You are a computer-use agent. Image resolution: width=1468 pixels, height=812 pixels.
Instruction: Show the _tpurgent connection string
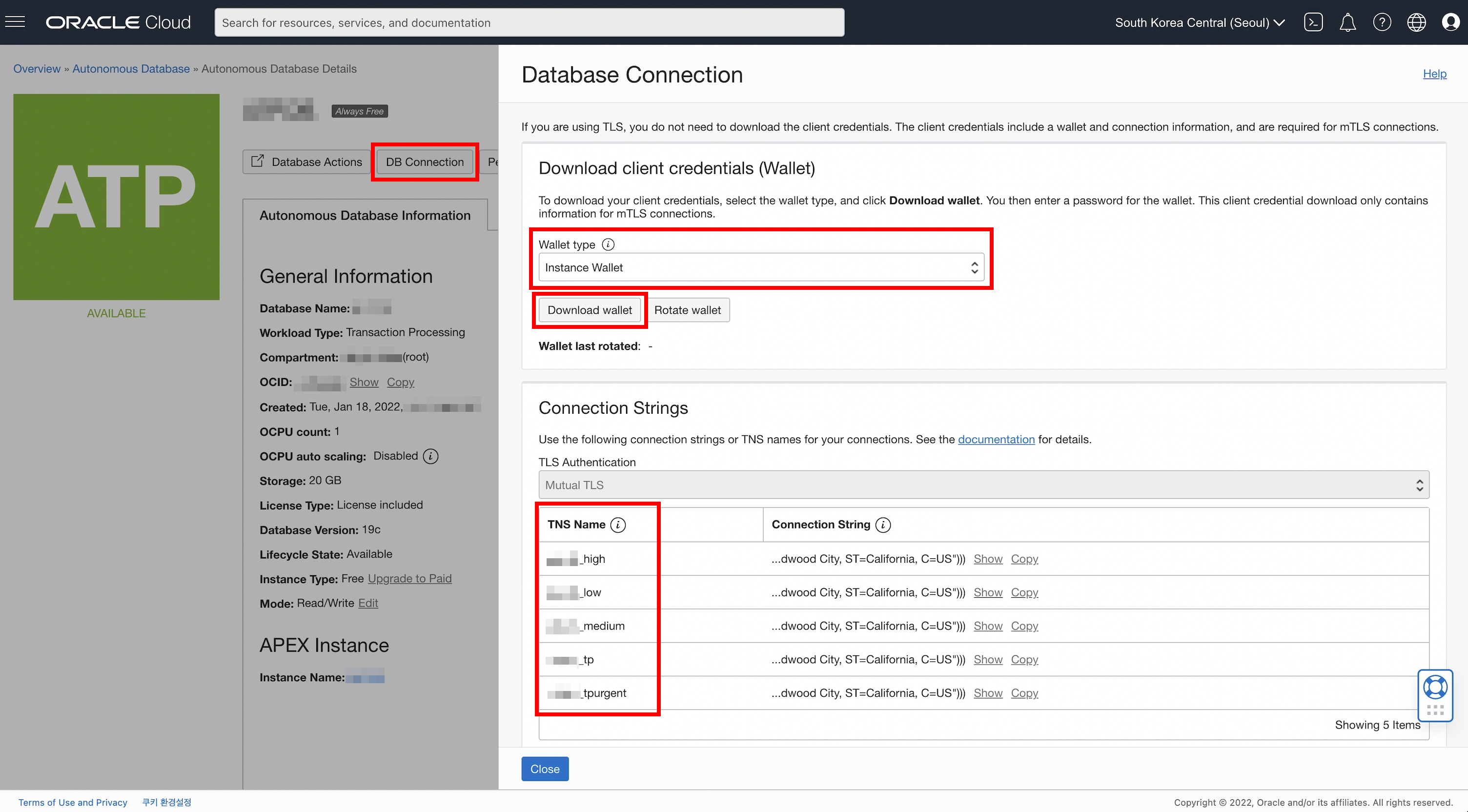[988, 693]
